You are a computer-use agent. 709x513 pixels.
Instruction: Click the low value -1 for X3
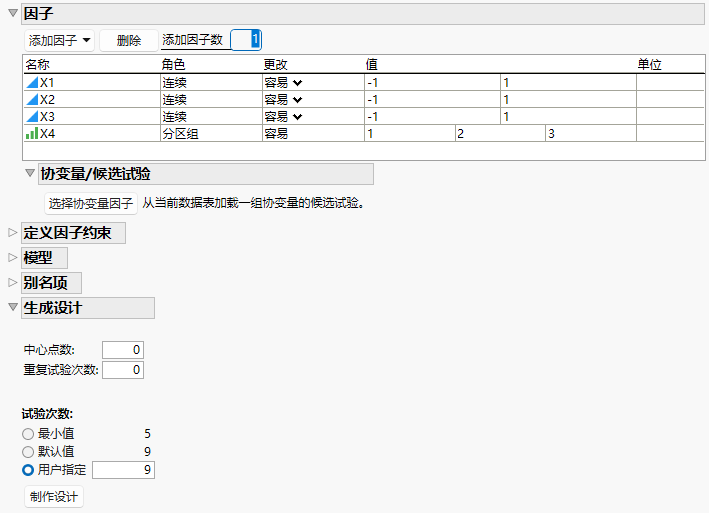coord(432,117)
